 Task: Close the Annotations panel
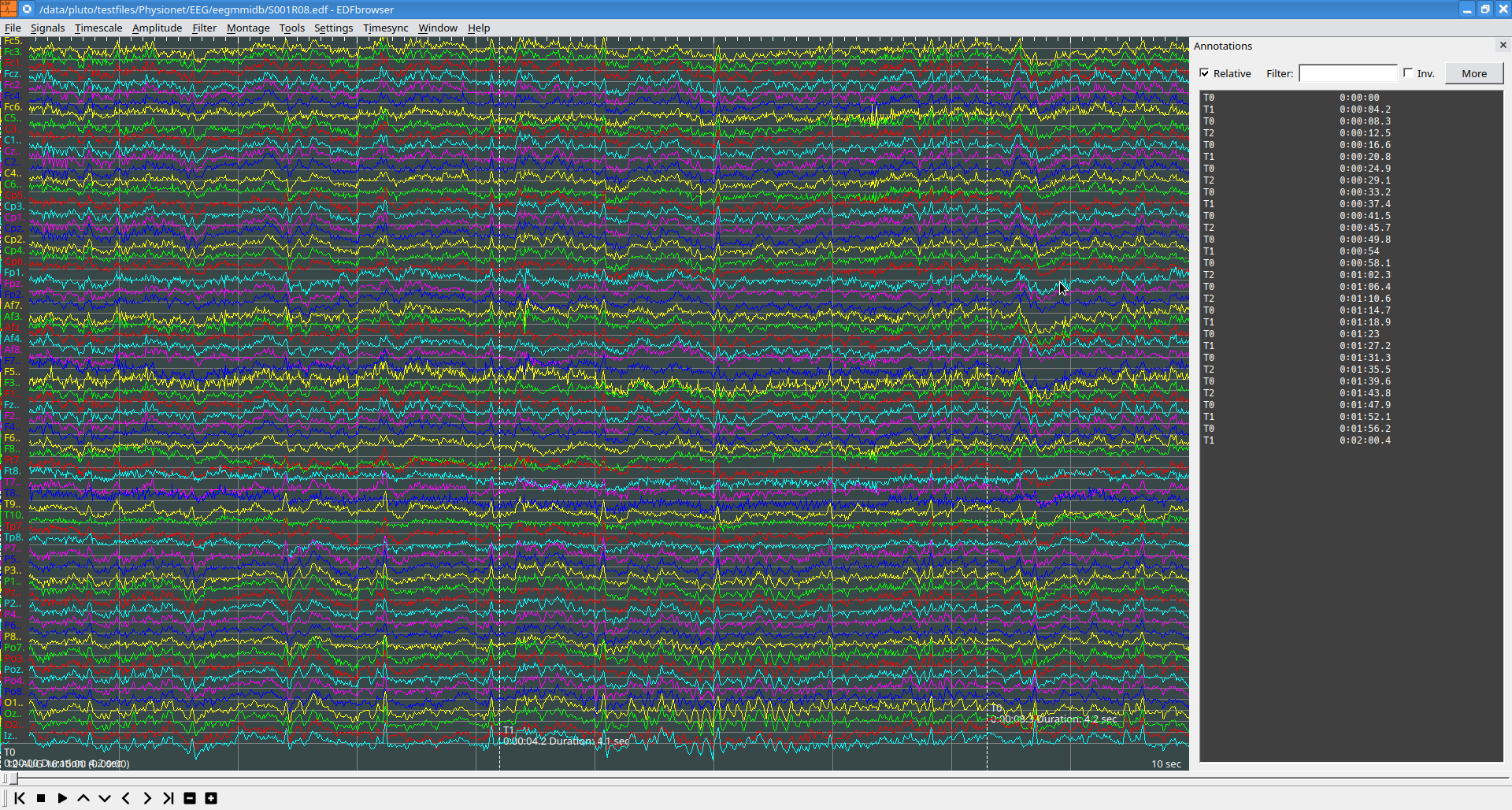pyautogui.click(x=1503, y=45)
